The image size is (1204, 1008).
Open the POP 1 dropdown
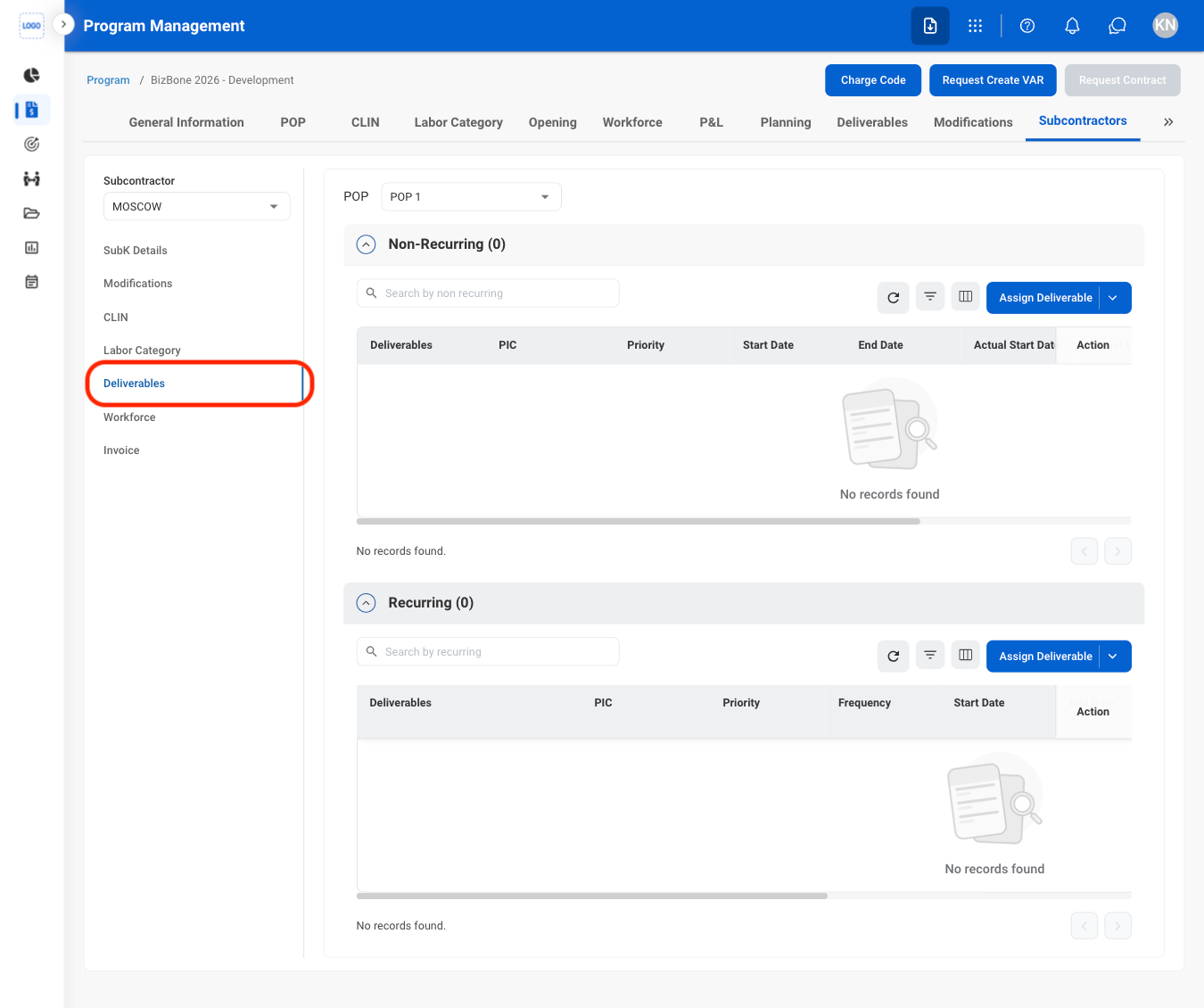pos(471,196)
